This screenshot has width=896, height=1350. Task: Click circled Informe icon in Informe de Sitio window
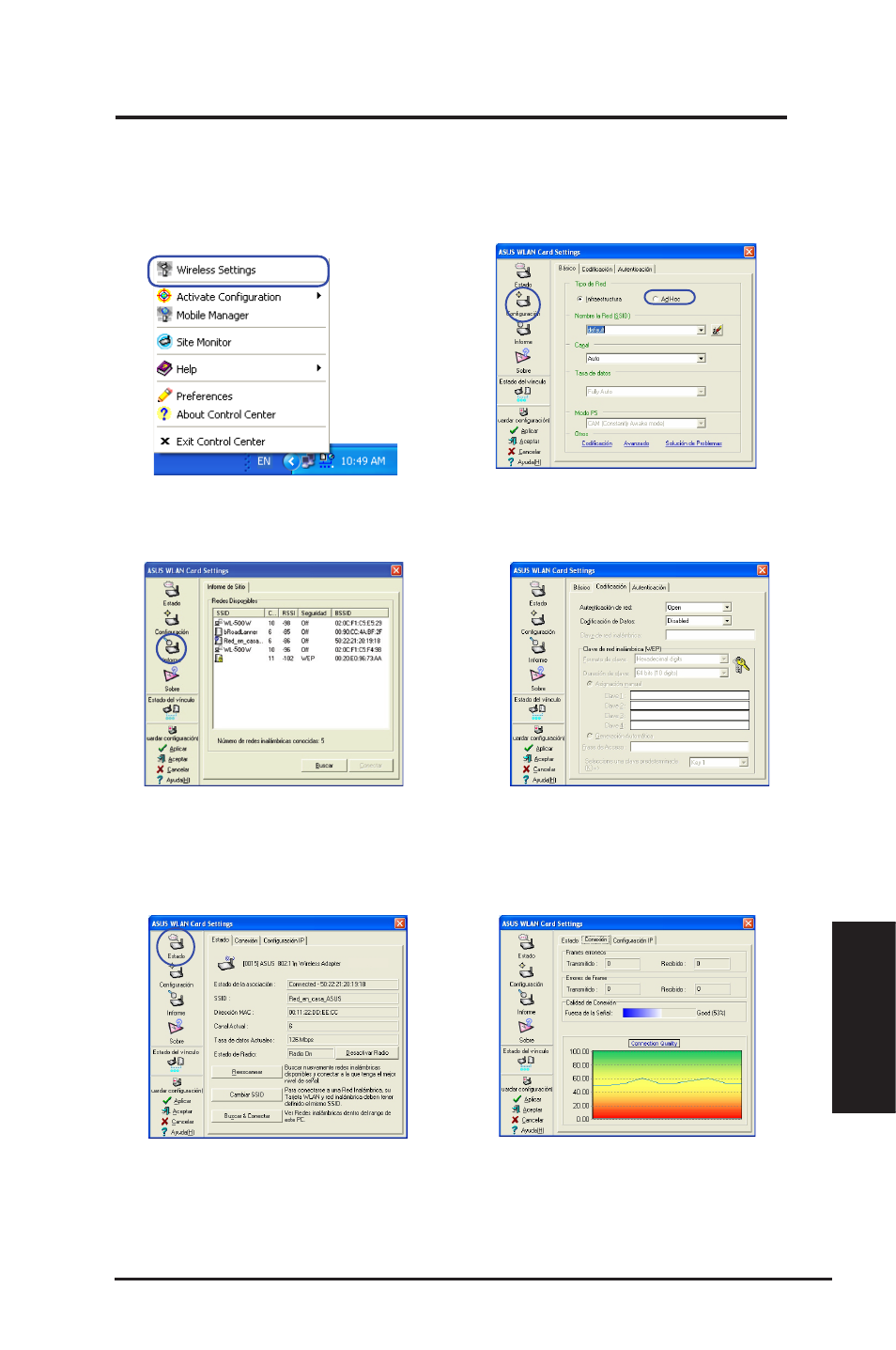172,649
